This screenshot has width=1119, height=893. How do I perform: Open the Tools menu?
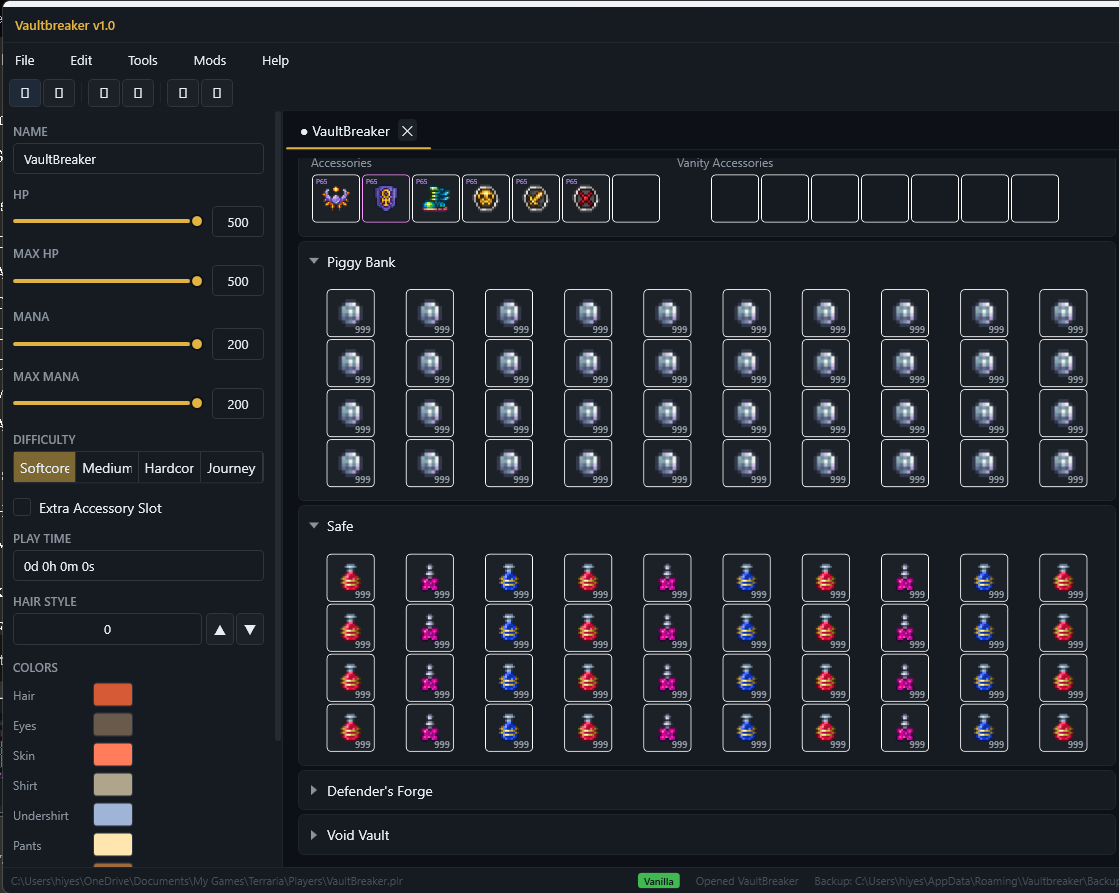coord(143,60)
